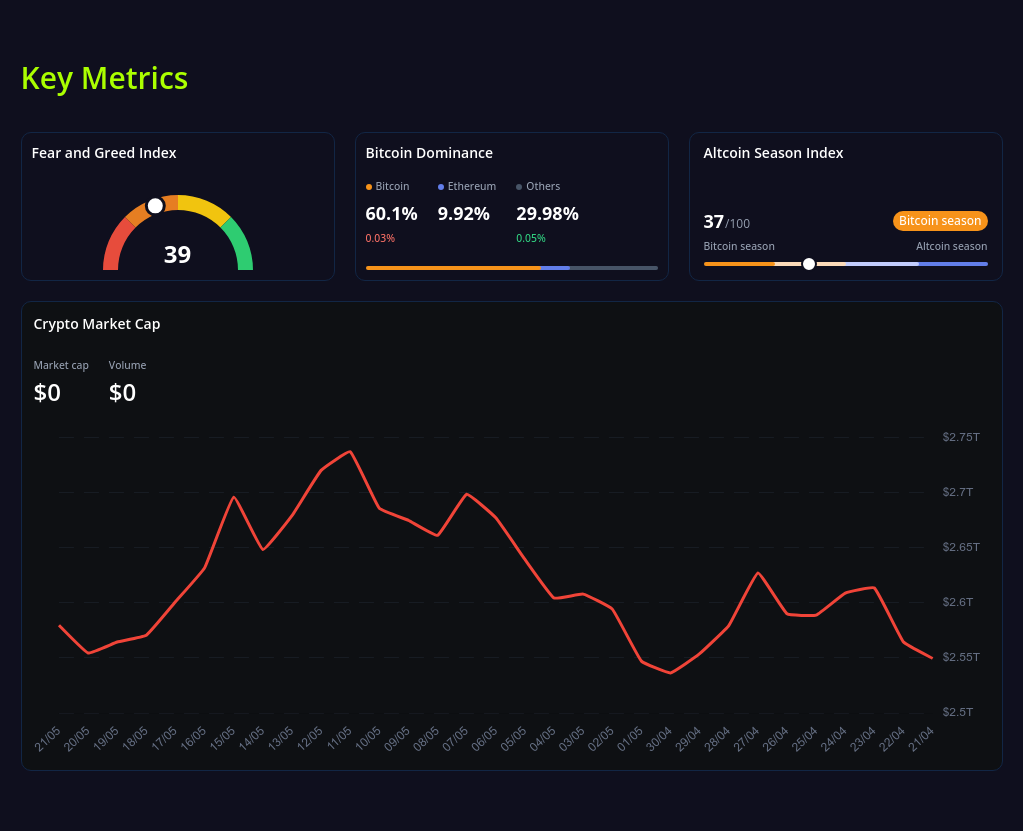
Task: Click the Market cap label
Action: [x=61, y=365]
